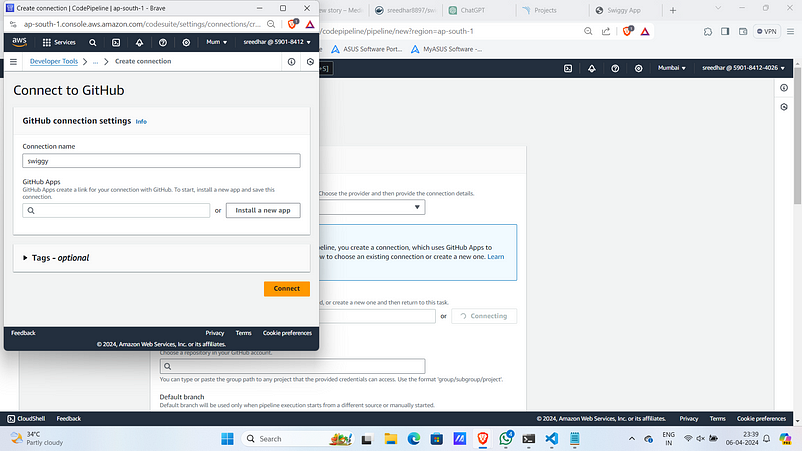Open taskbar Search box
802x451 pixels.
(297, 439)
